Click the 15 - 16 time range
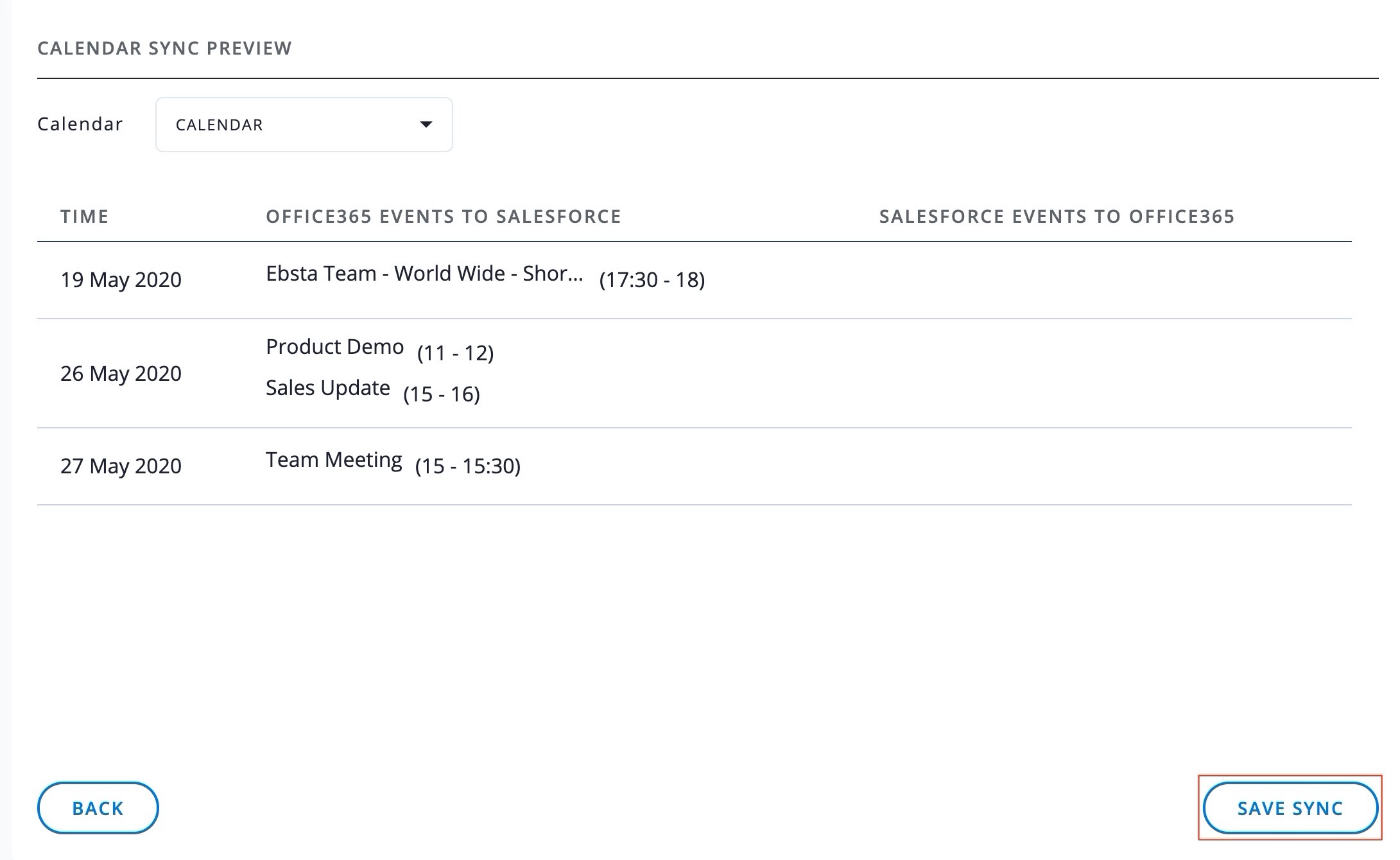The height and width of the screenshot is (860, 1400). (441, 394)
